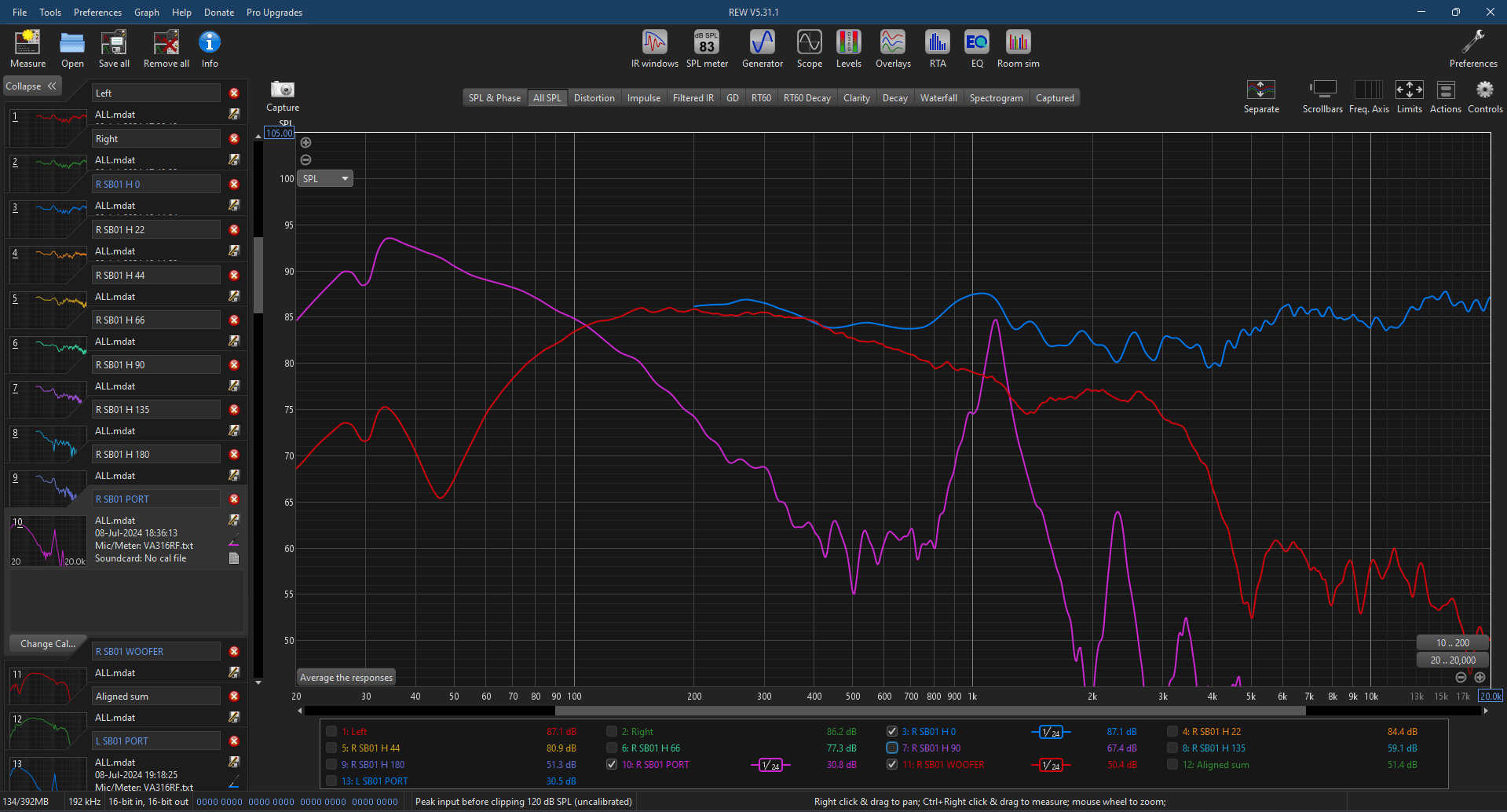Select the R SB01 H 90 measurement thumbnail
Image resolution: width=1507 pixels, height=812 pixels.
tap(48, 399)
